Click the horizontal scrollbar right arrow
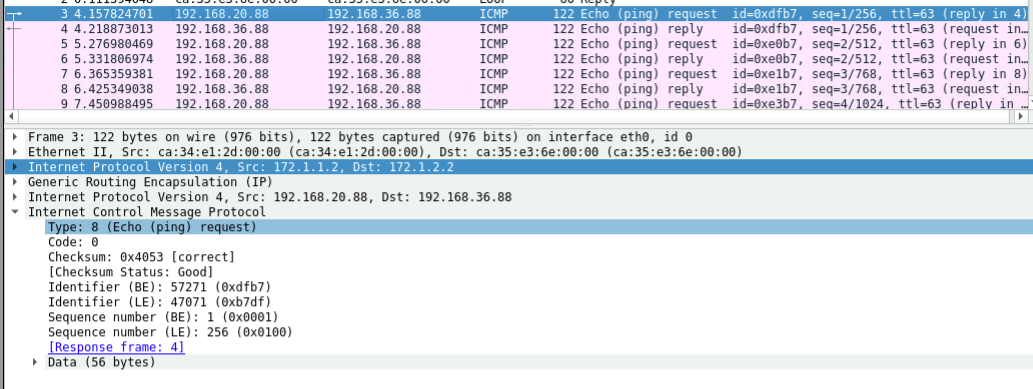1033x389 pixels. [x=1021, y=116]
